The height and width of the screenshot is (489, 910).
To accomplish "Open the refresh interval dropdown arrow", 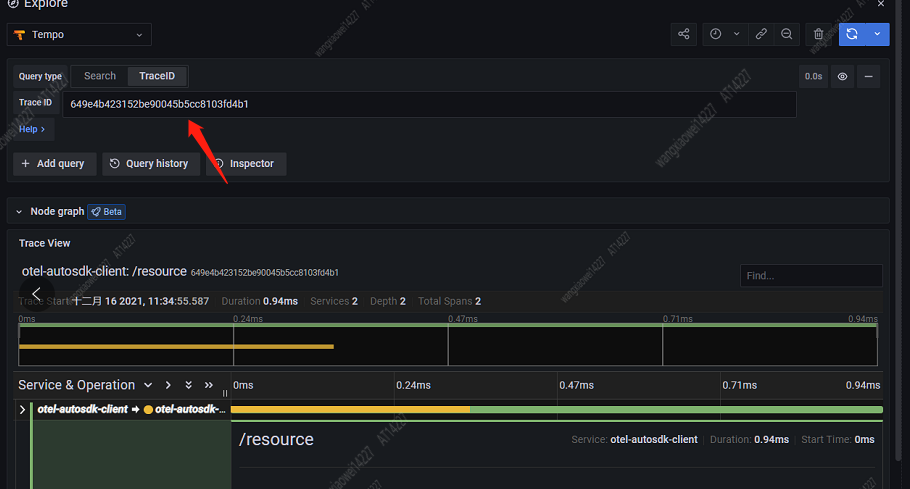I will tap(878, 34).
